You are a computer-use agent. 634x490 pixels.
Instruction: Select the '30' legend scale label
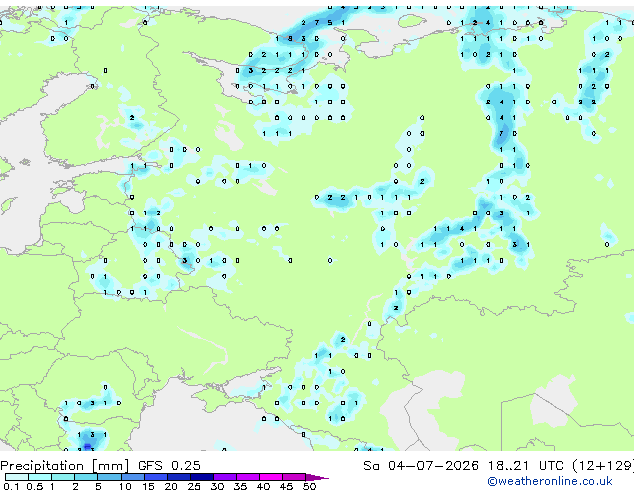(217, 486)
